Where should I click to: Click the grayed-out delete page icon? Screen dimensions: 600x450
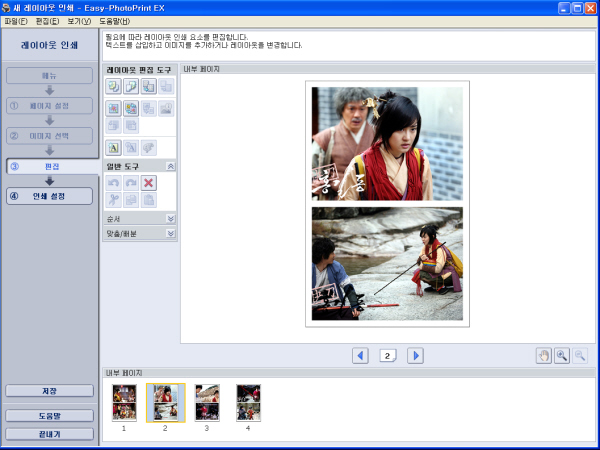coord(166,86)
